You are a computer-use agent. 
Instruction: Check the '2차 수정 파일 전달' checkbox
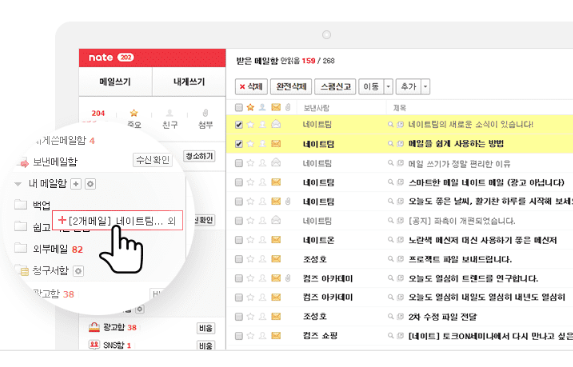[x=239, y=317]
